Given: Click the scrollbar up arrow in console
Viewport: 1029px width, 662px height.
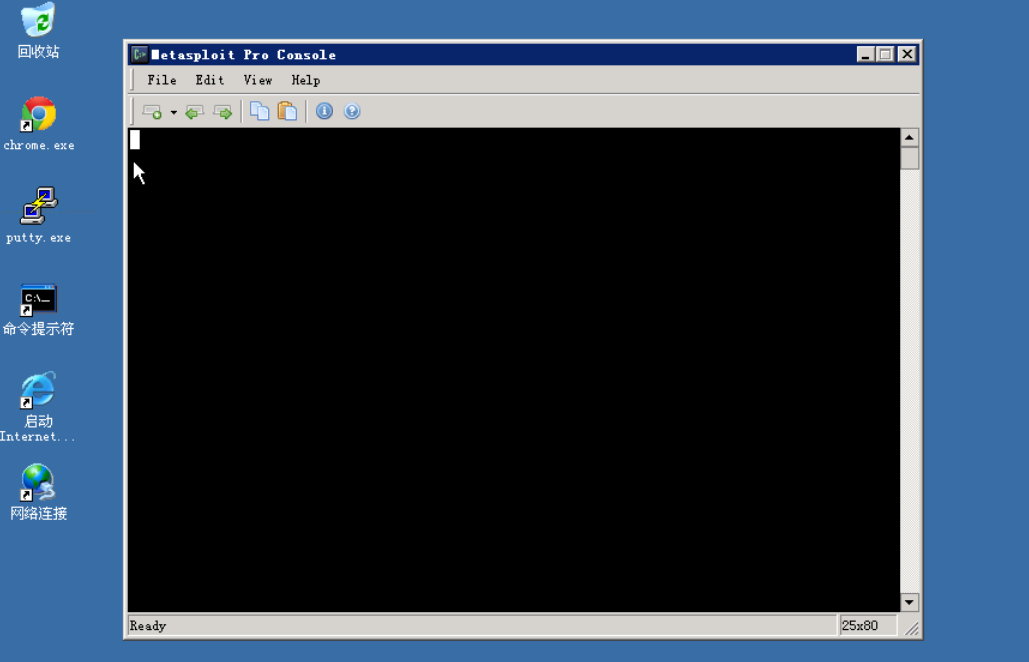Looking at the screenshot, I should pyautogui.click(x=909, y=137).
